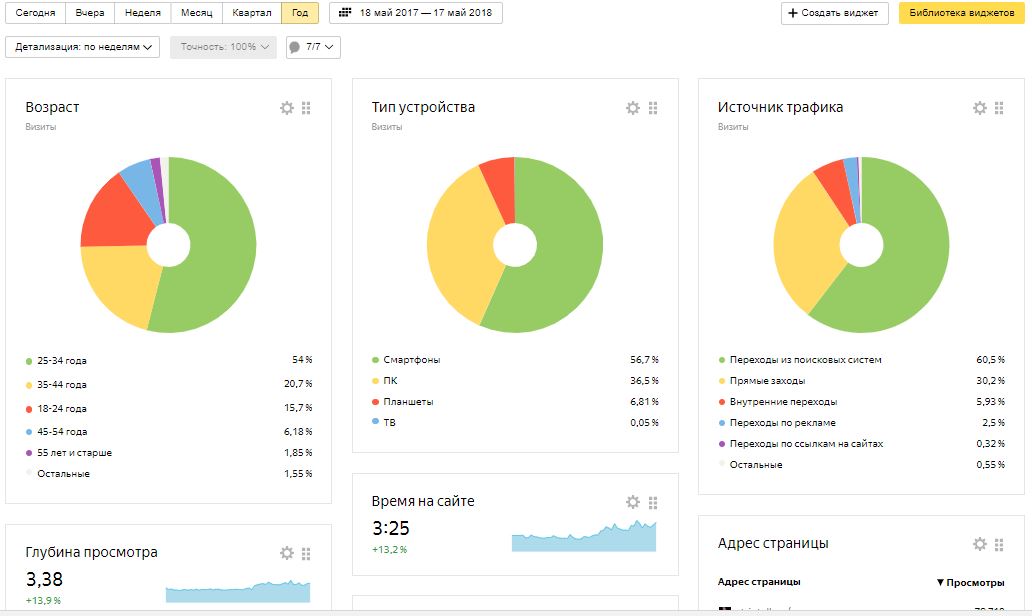
Task: Click the Остальные label in Возраст
Action: (63, 474)
